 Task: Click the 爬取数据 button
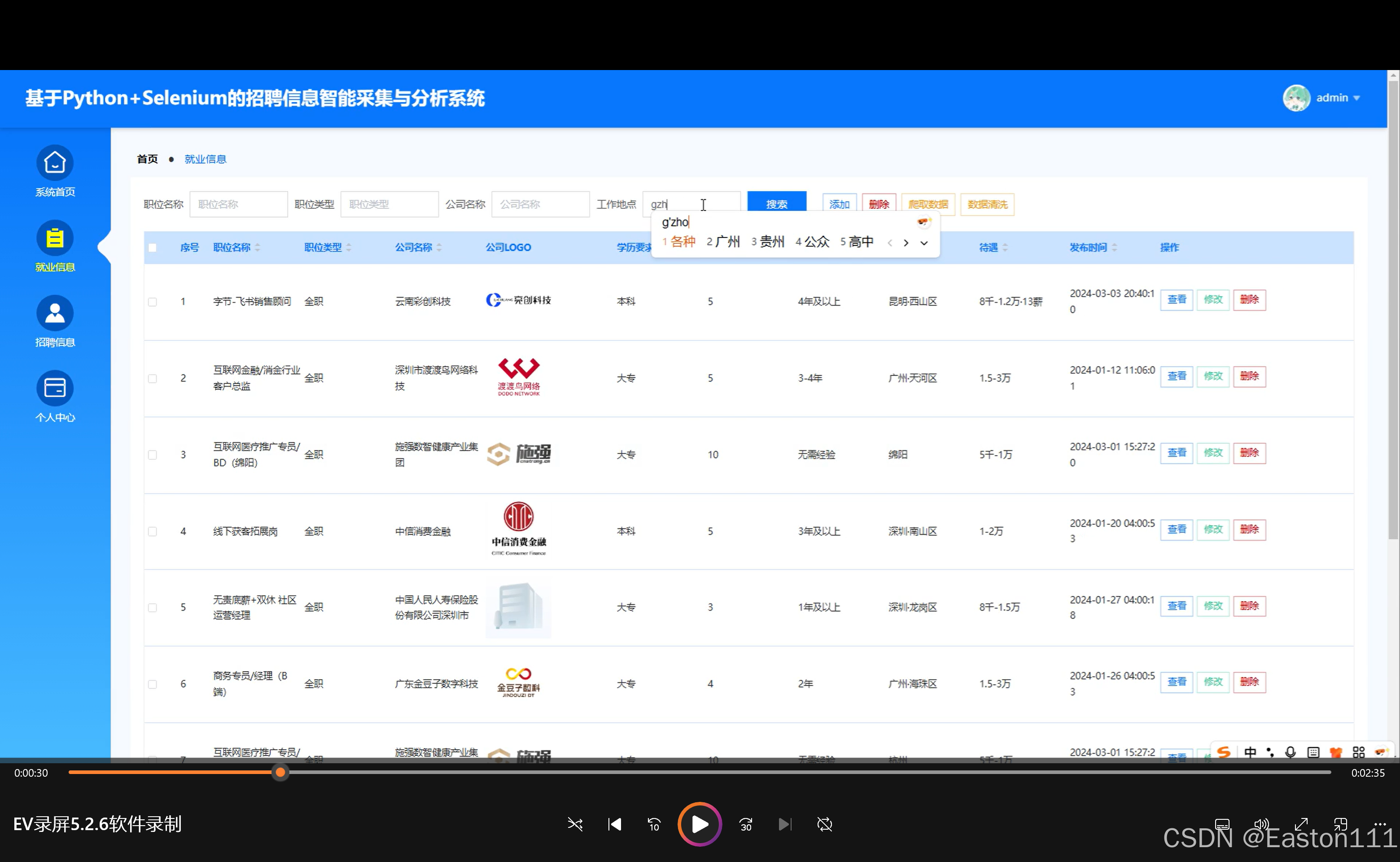coord(927,204)
